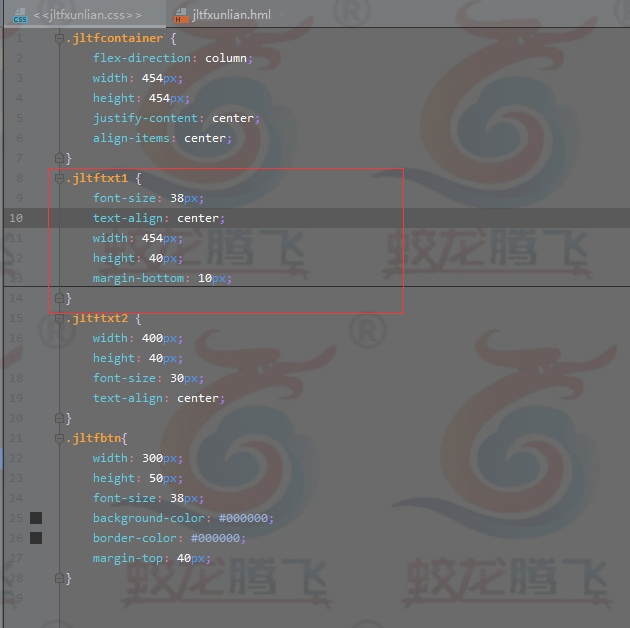Click fold end marker at line 14
The width and height of the screenshot is (630, 628).
(59, 298)
